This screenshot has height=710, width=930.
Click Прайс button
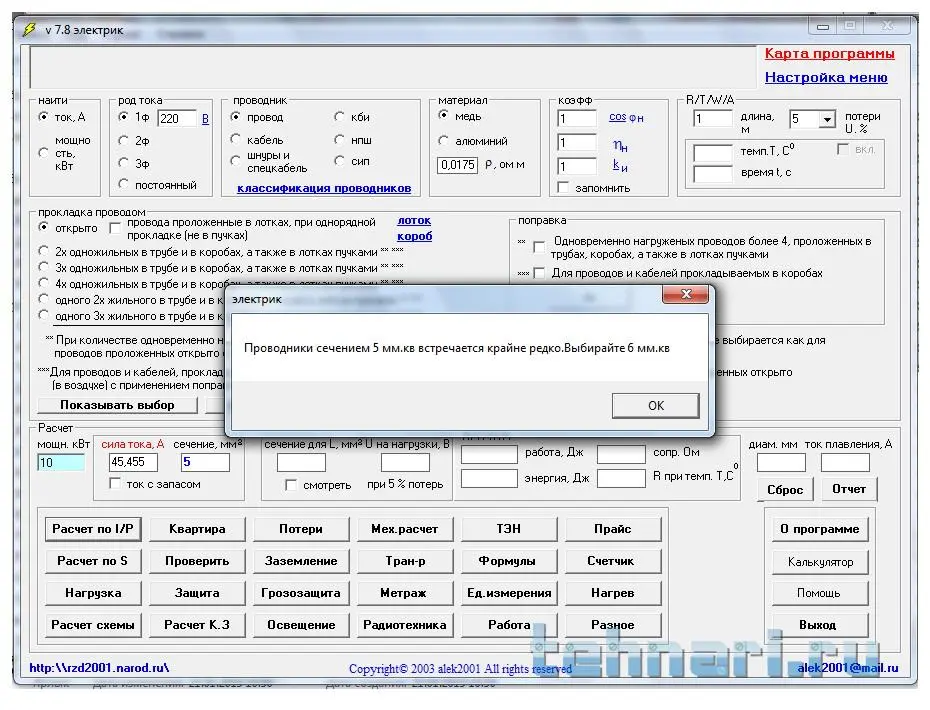(x=613, y=529)
